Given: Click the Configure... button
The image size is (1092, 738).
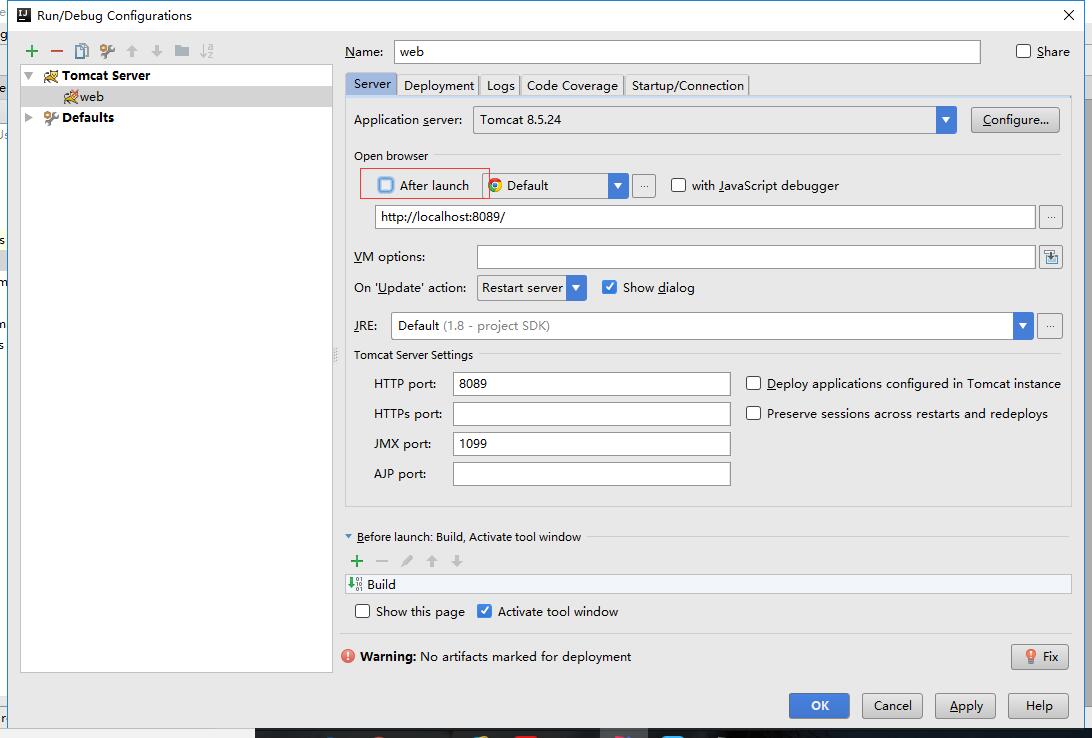Looking at the screenshot, I should pyautogui.click(x=1015, y=120).
